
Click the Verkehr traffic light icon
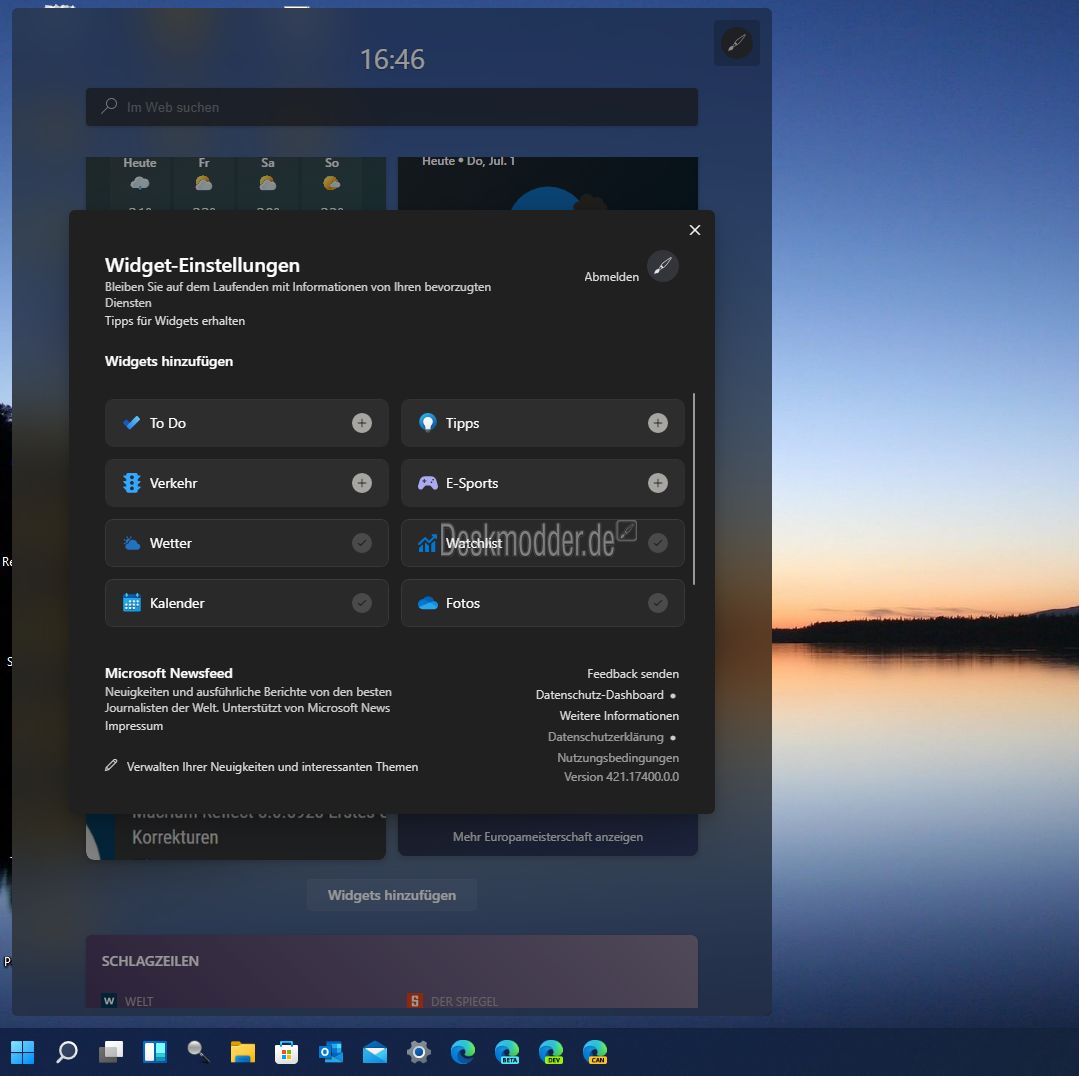[131, 483]
